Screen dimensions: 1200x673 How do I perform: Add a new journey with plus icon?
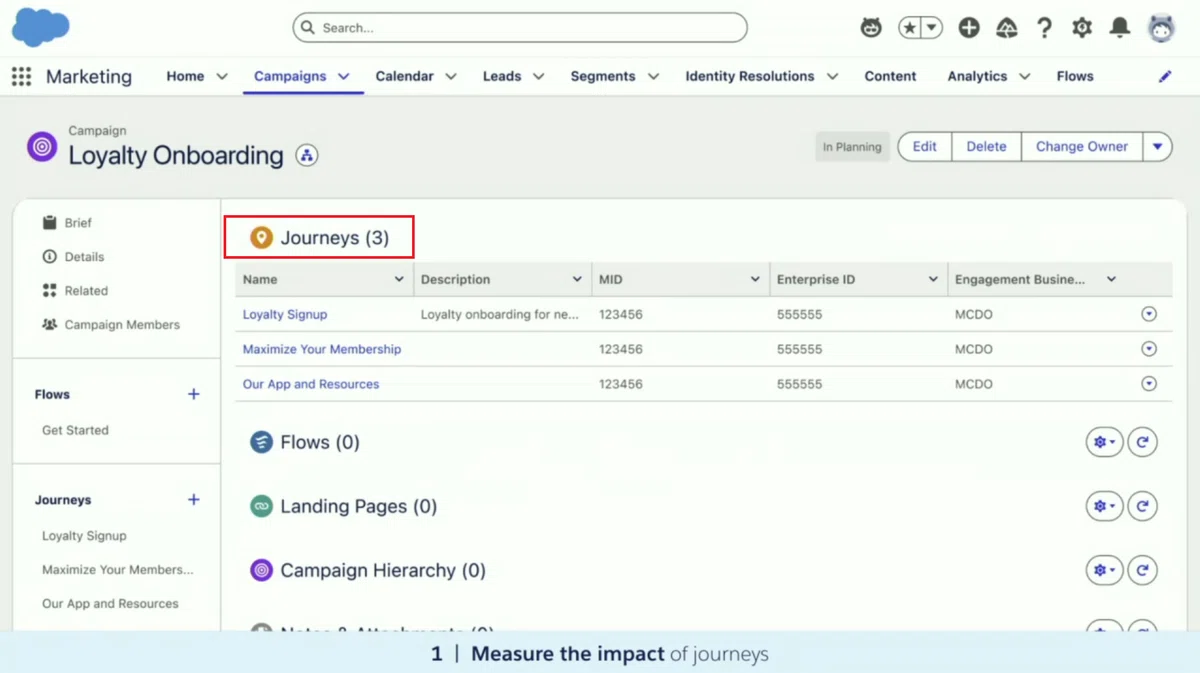(194, 499)
